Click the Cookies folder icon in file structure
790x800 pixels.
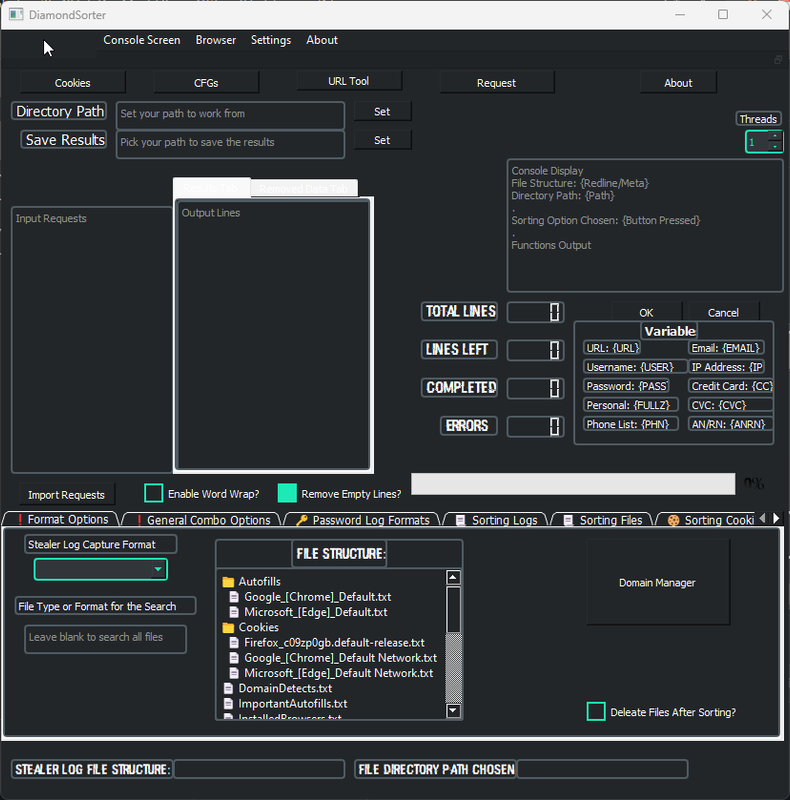click(228, 627)
